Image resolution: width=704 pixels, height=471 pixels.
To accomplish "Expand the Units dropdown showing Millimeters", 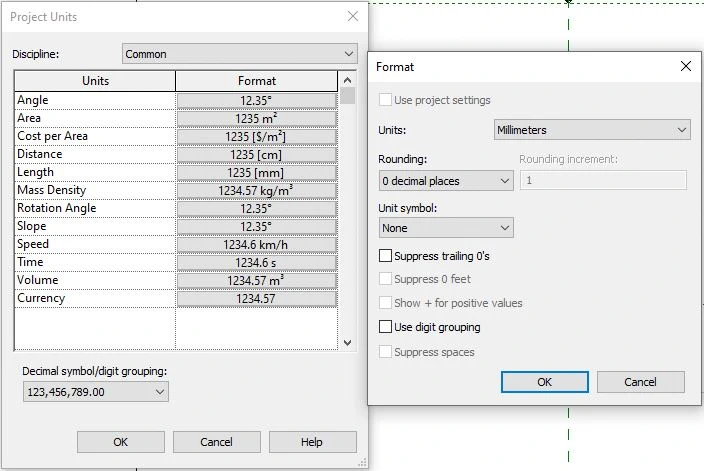I will (593, 130).
